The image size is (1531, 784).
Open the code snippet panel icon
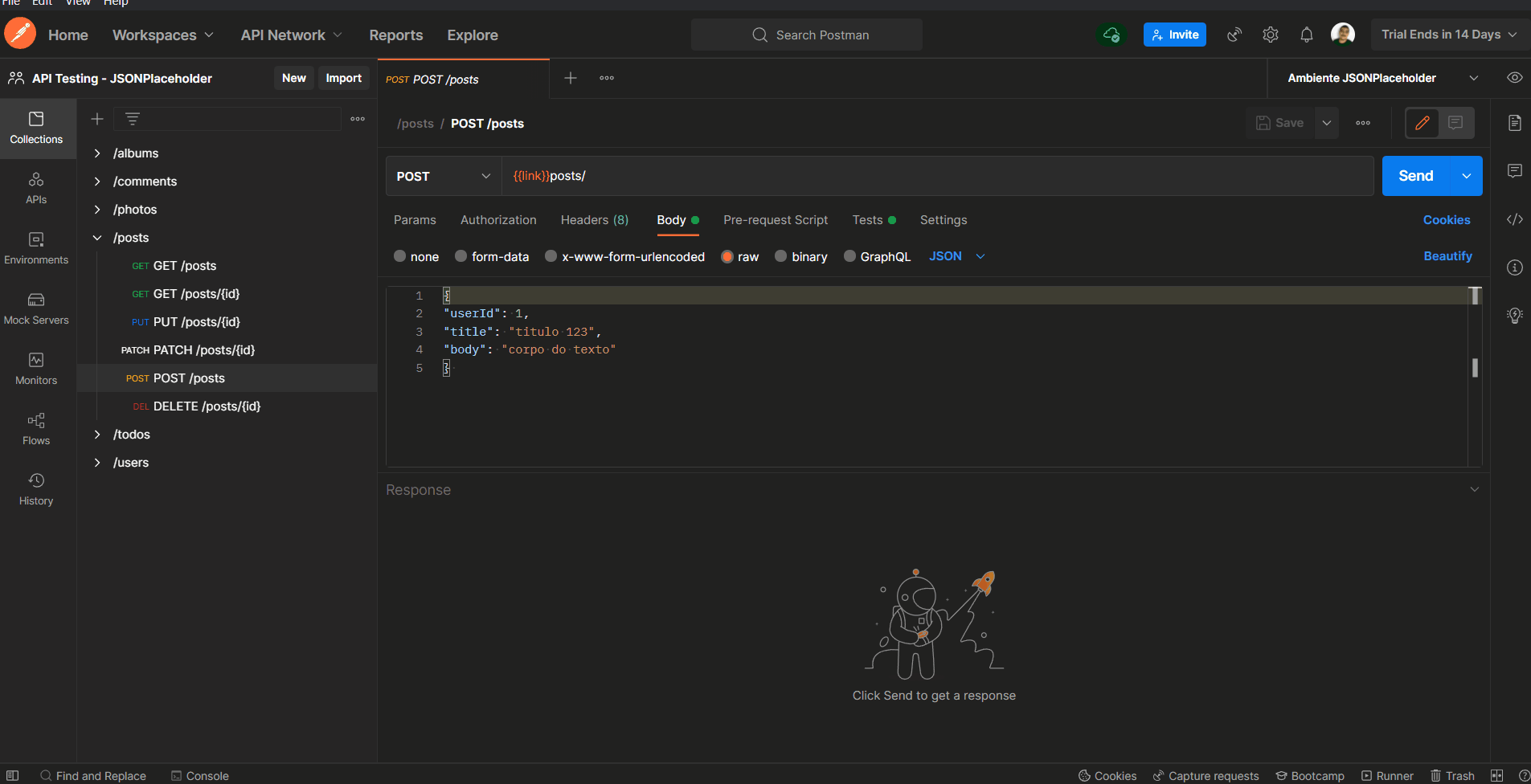(x=1514, y=219)
